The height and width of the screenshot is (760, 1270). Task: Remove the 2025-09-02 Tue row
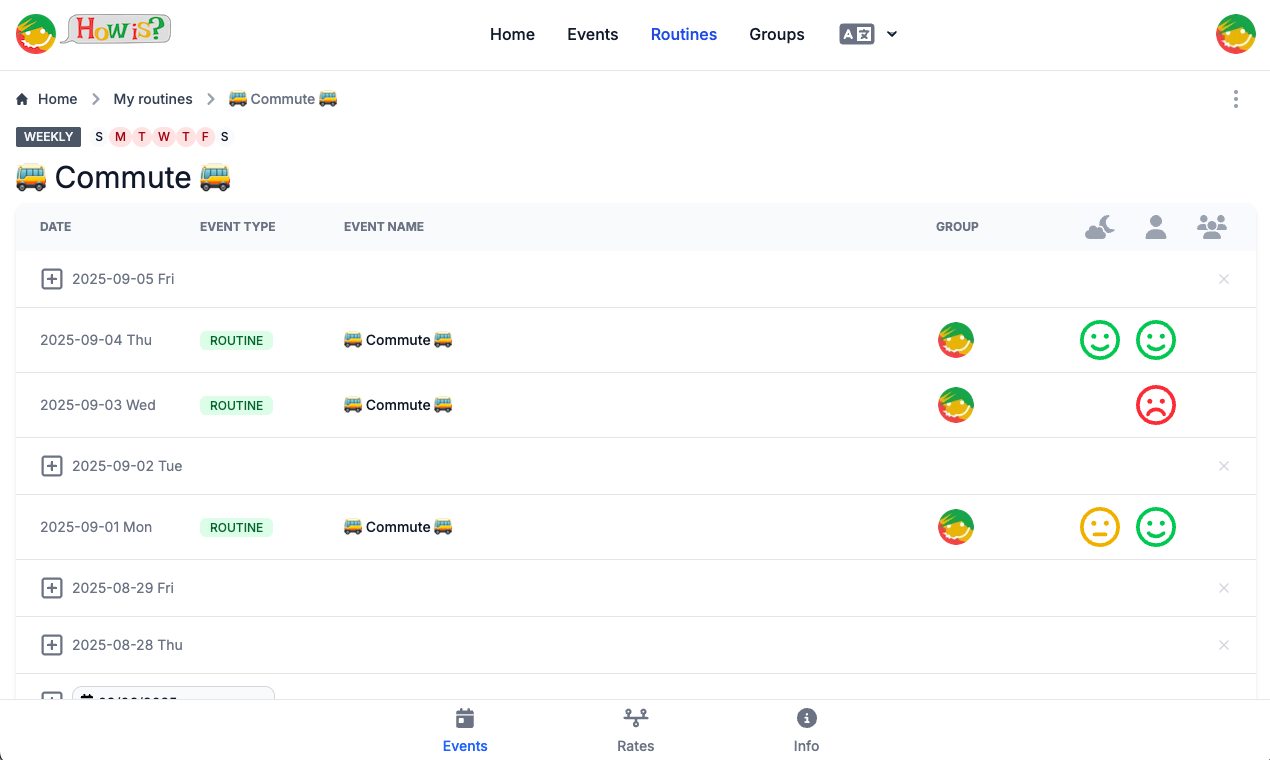coord(1224,466)
